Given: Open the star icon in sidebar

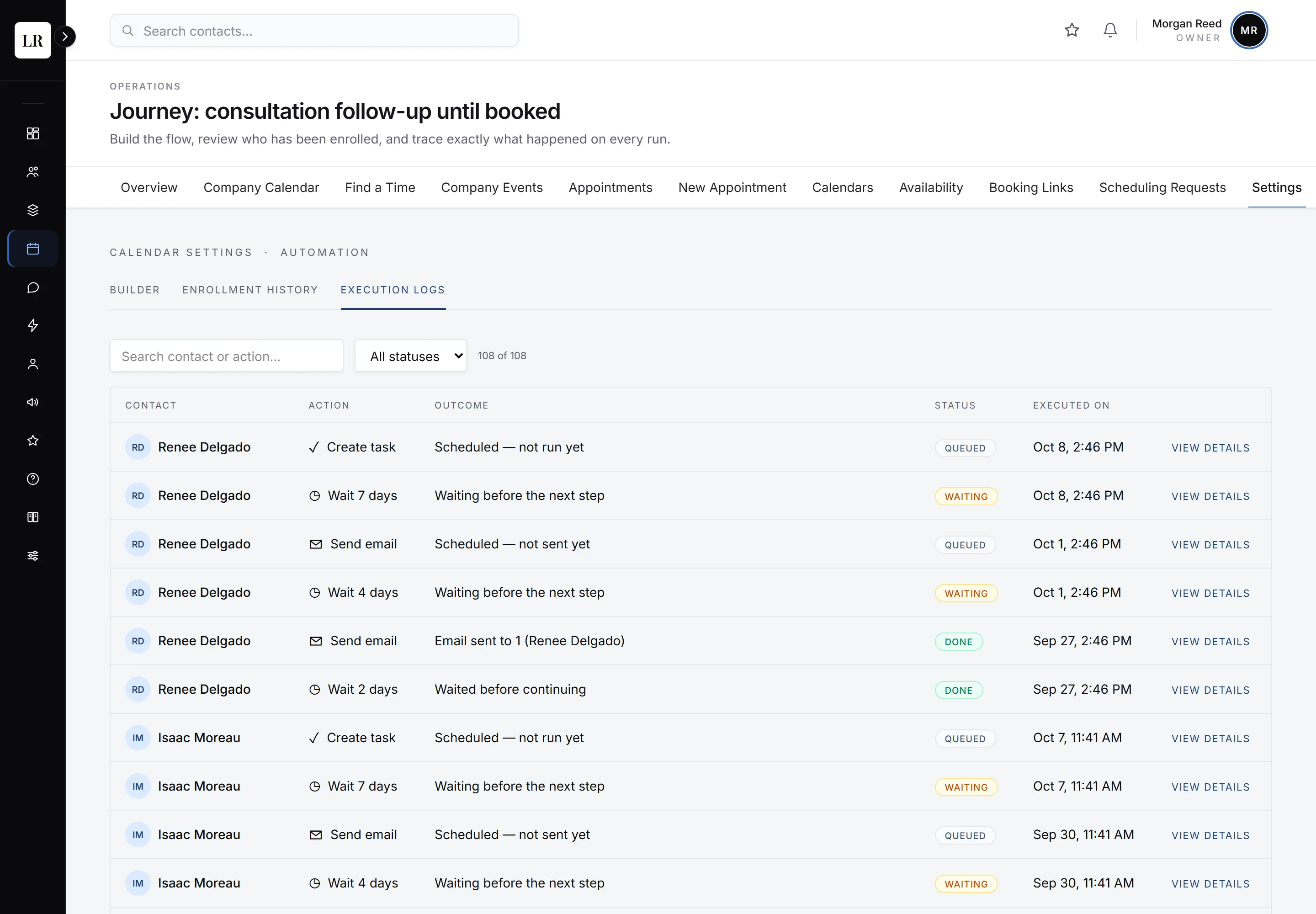Looking at the screenshot, I should pos(32,441).
